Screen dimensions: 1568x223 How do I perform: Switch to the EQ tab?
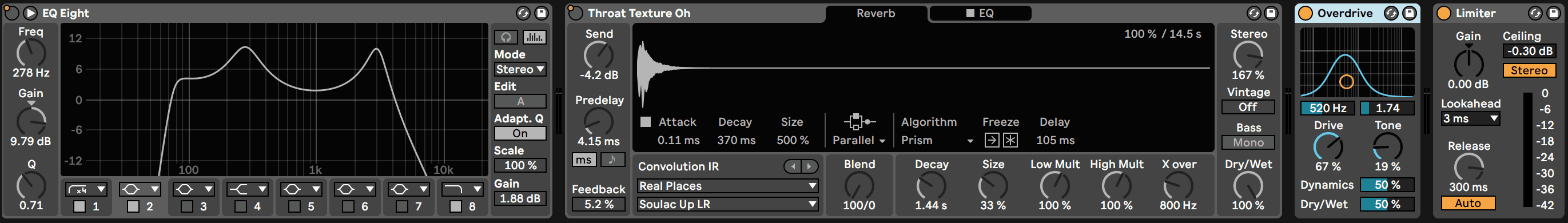point(980,13)
